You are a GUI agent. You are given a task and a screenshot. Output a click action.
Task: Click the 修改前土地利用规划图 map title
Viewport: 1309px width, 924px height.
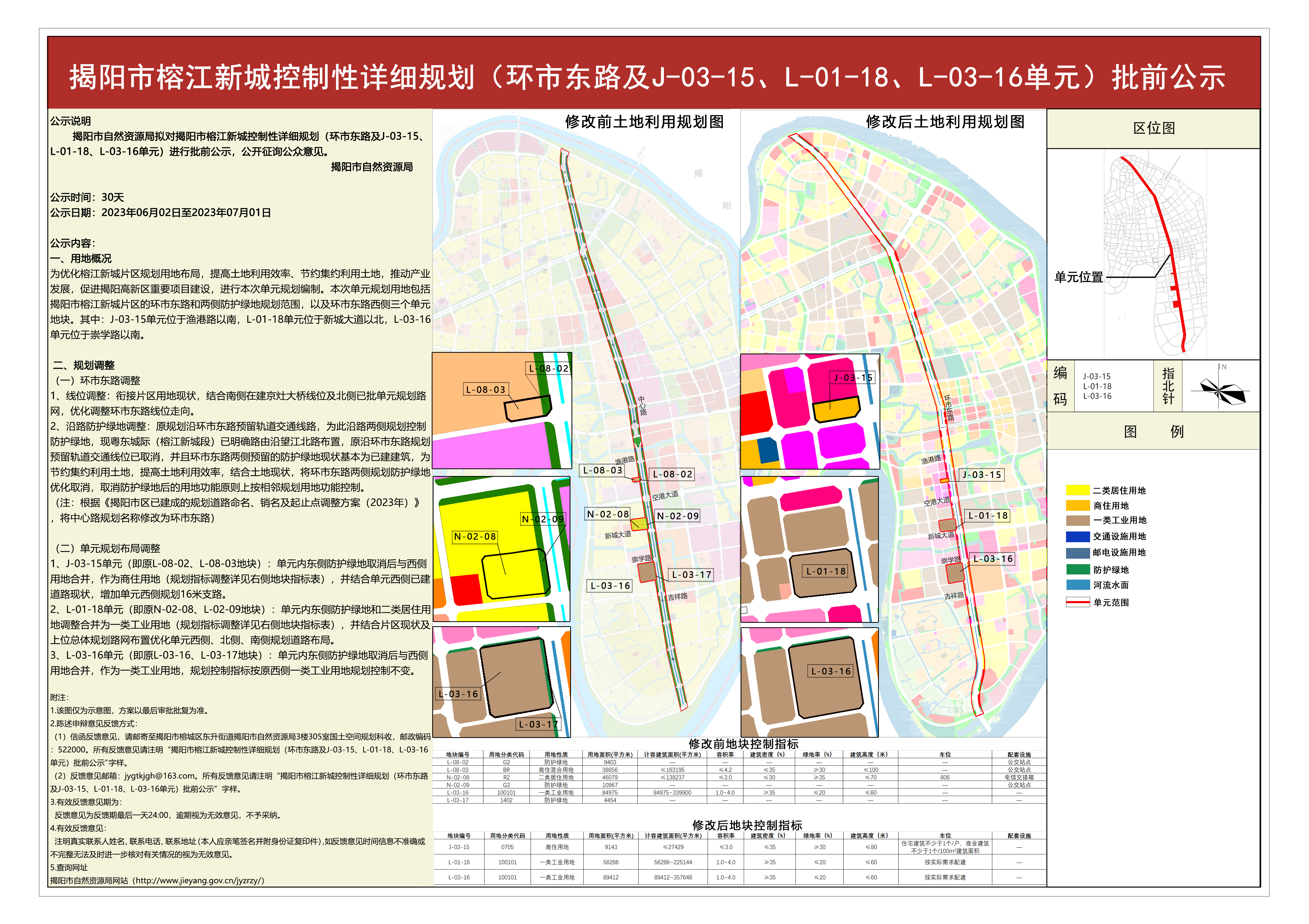pos(644,122)
